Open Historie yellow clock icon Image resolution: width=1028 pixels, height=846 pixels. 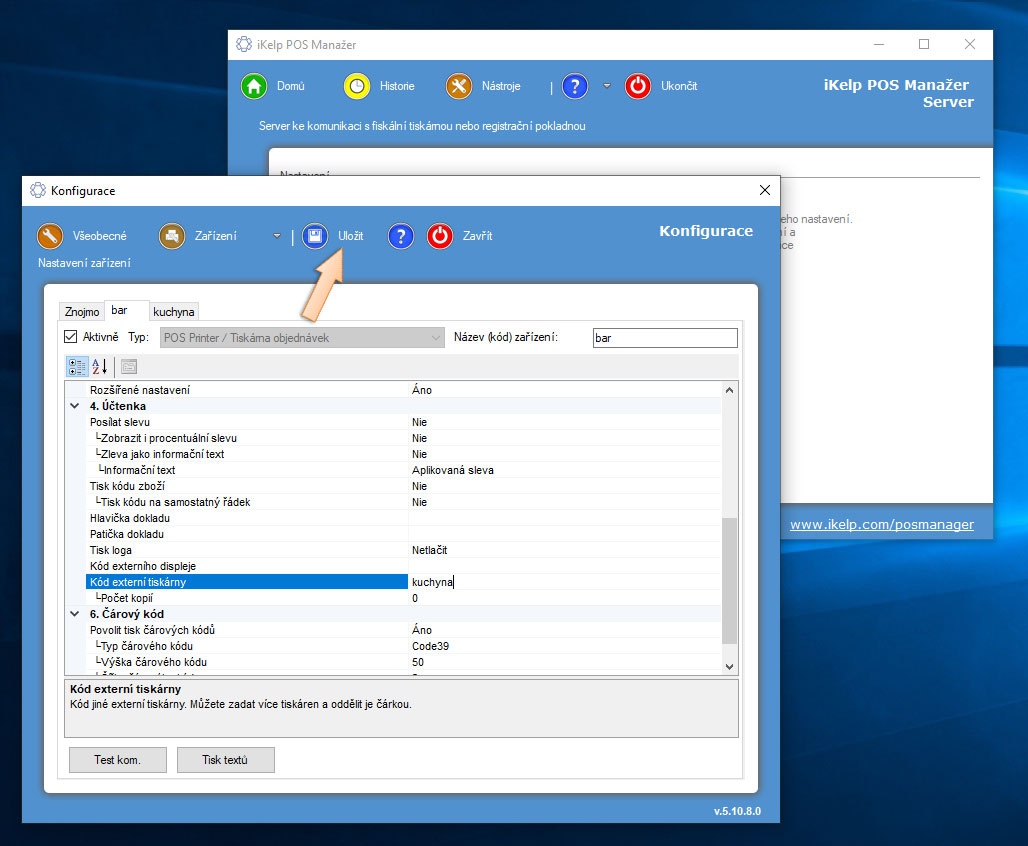pos(357,86)
